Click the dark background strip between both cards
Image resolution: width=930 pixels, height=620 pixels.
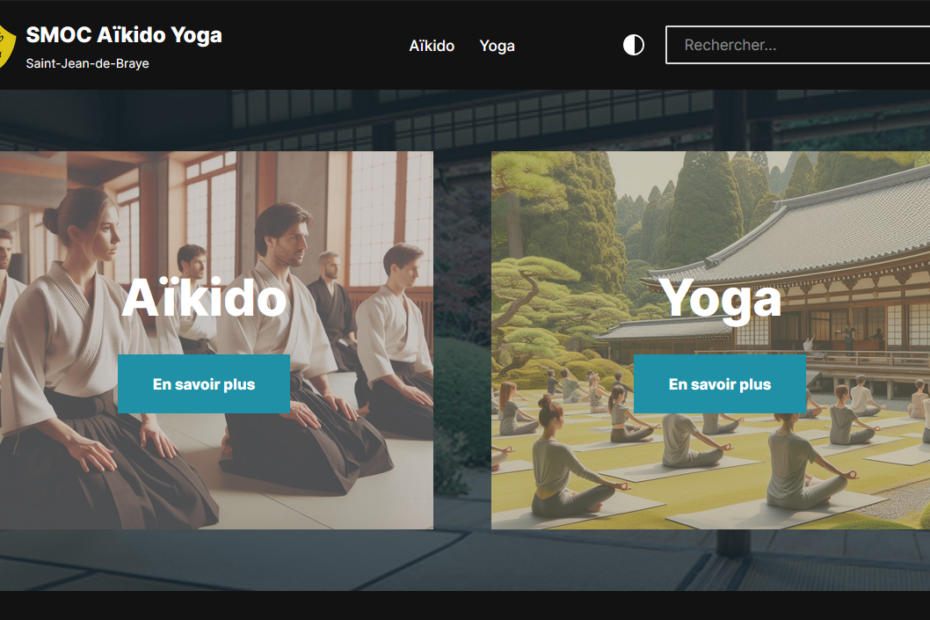coord(462,340)
